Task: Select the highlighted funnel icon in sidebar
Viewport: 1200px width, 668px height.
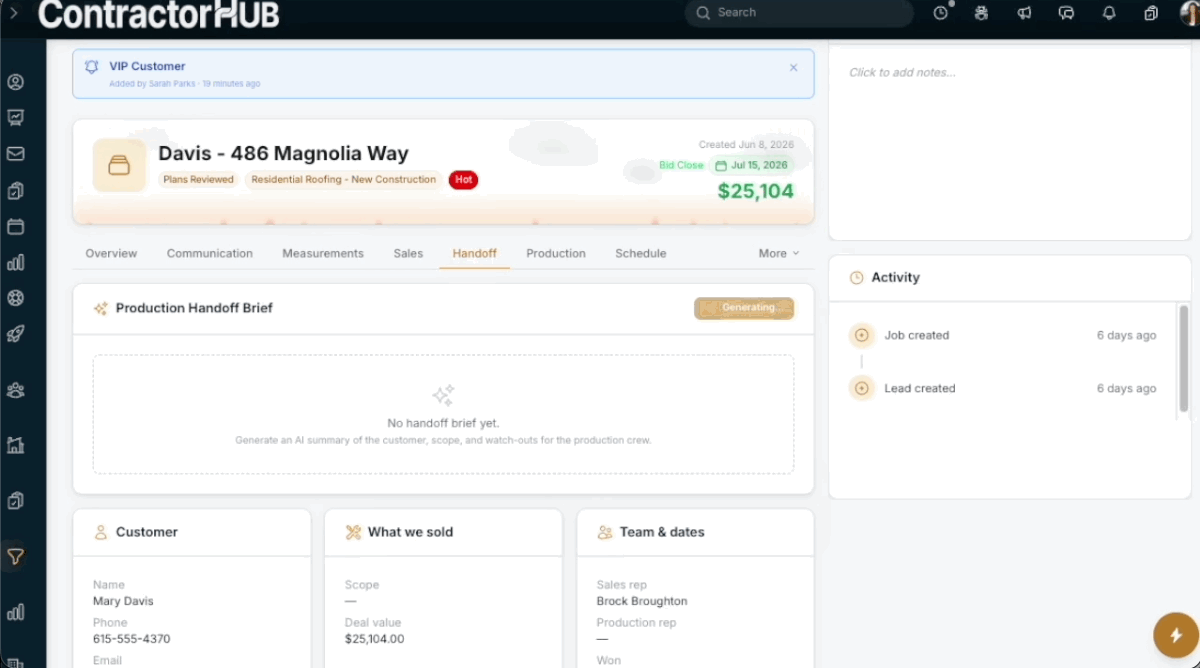Action: coord(15,557)
